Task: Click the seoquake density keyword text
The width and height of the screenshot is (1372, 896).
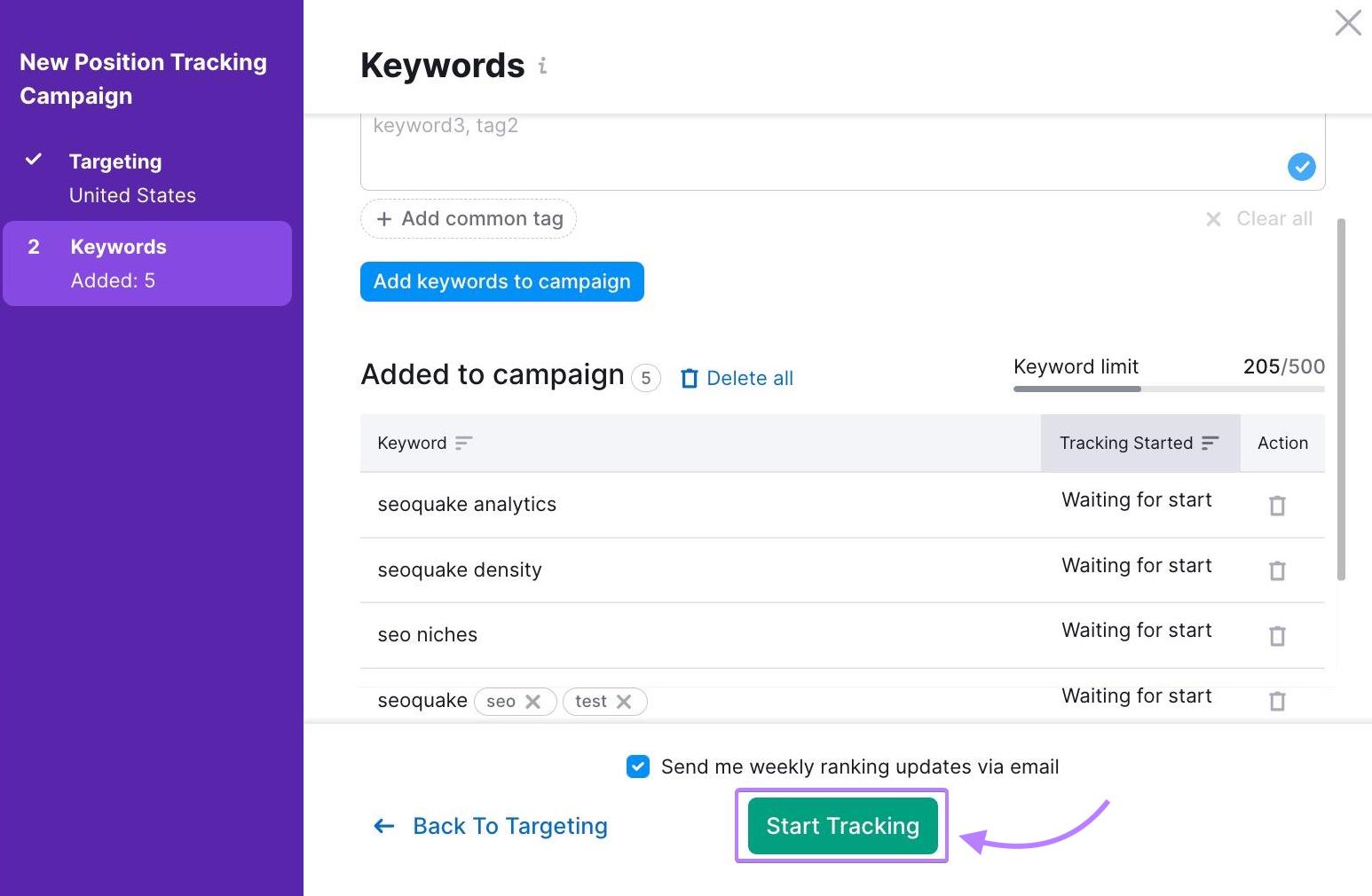Action: [x=460, y=570]
